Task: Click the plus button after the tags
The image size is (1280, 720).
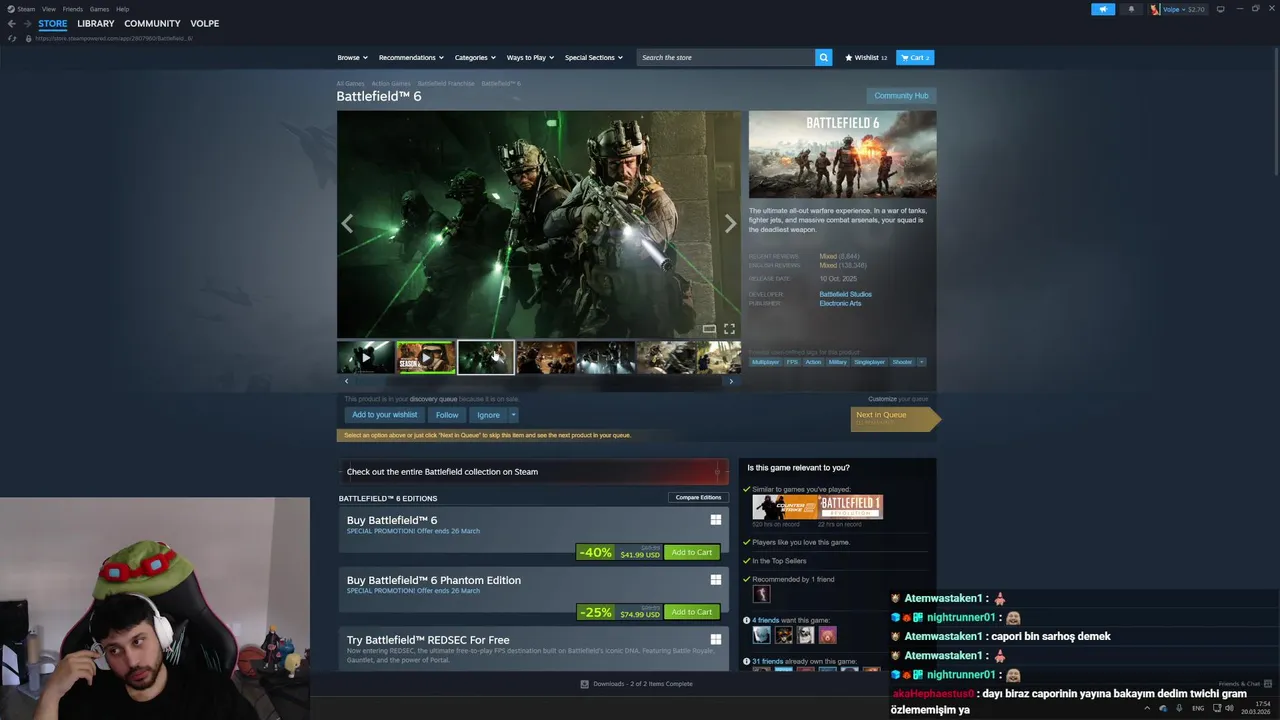Action: point(922,362)
